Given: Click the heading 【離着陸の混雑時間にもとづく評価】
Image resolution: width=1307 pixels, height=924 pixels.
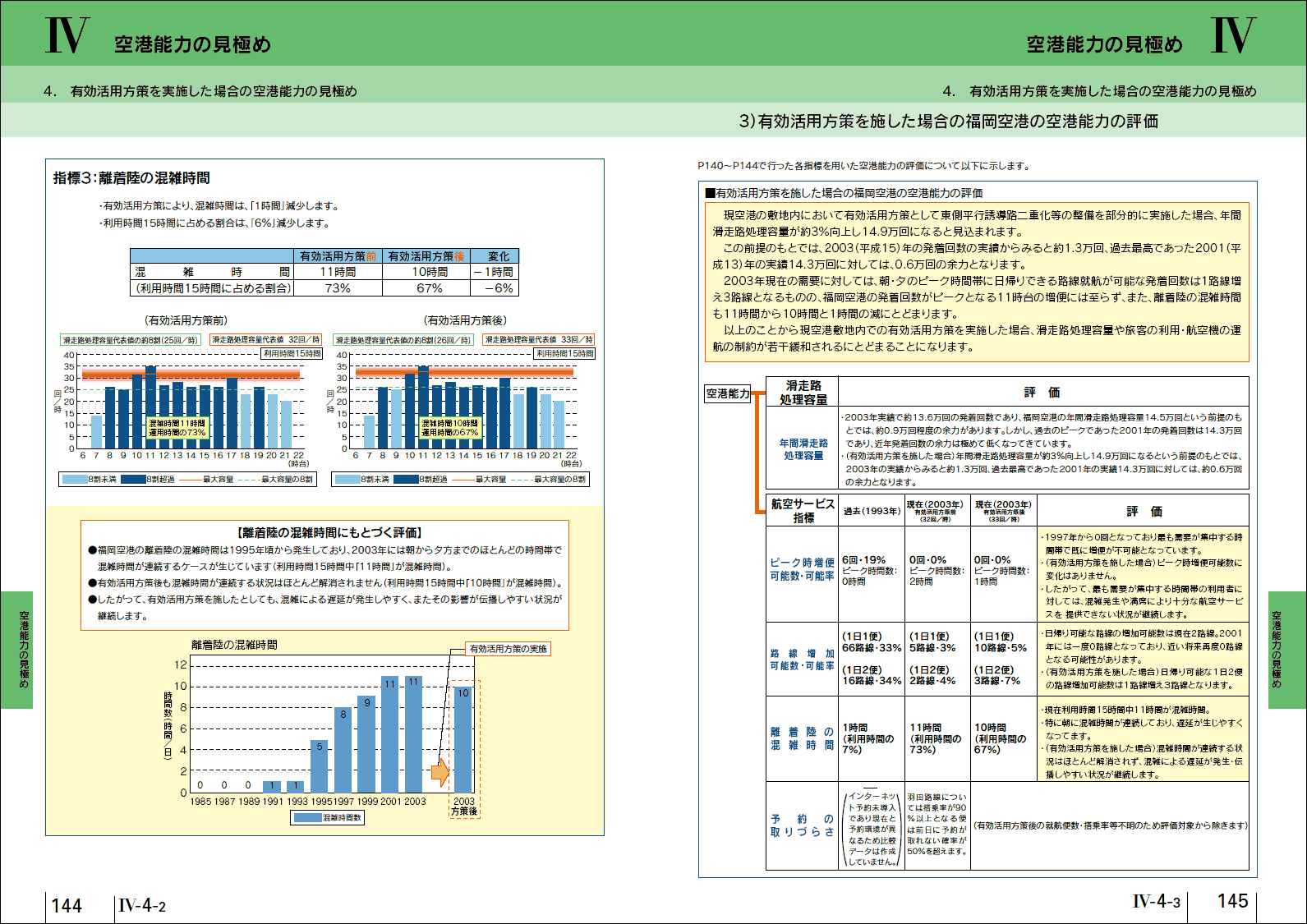Looking at the screenshot, I should tap(329, 533).
